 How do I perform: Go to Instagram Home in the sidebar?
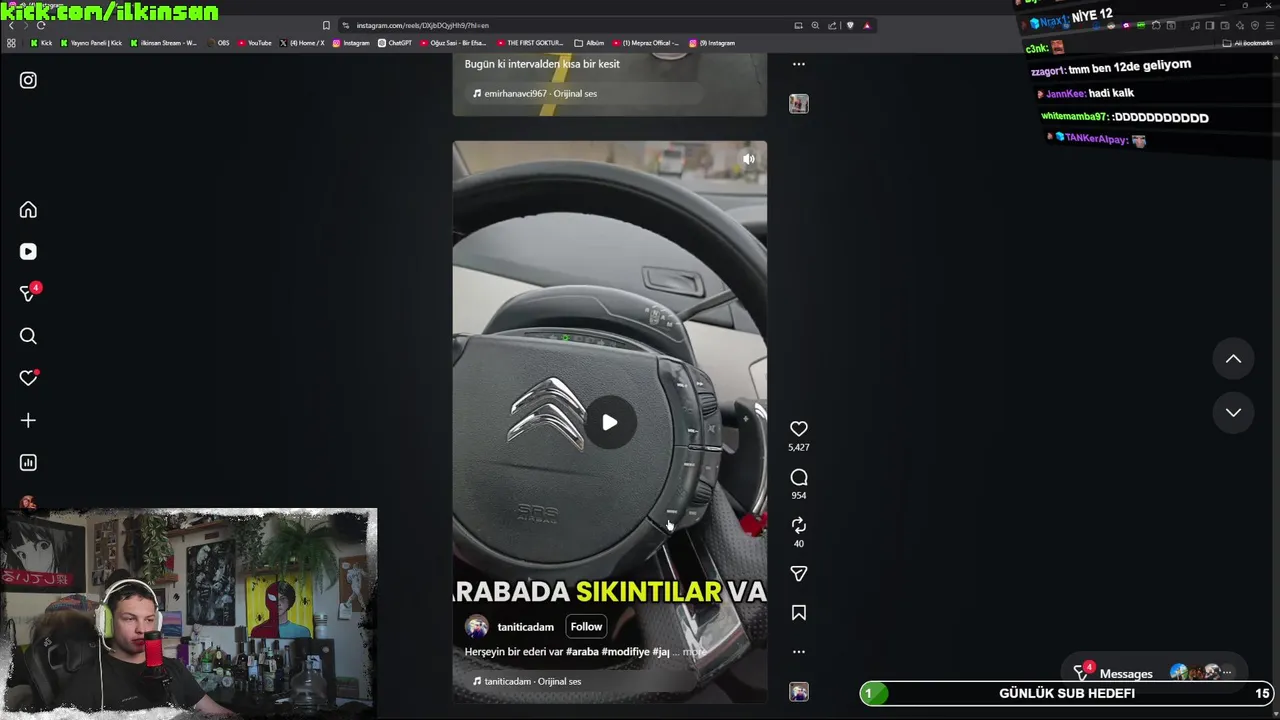click(x=28, y=210)
